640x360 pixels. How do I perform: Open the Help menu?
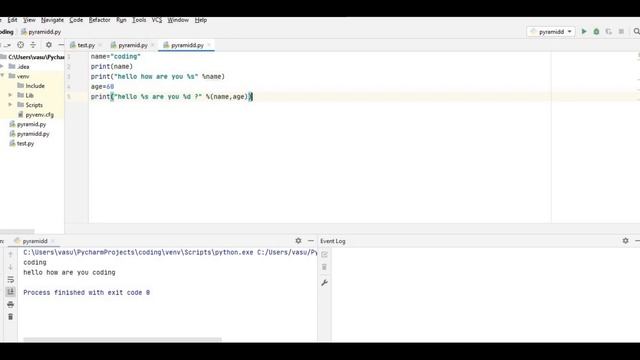pyautogui.click(x=200, y=20)
